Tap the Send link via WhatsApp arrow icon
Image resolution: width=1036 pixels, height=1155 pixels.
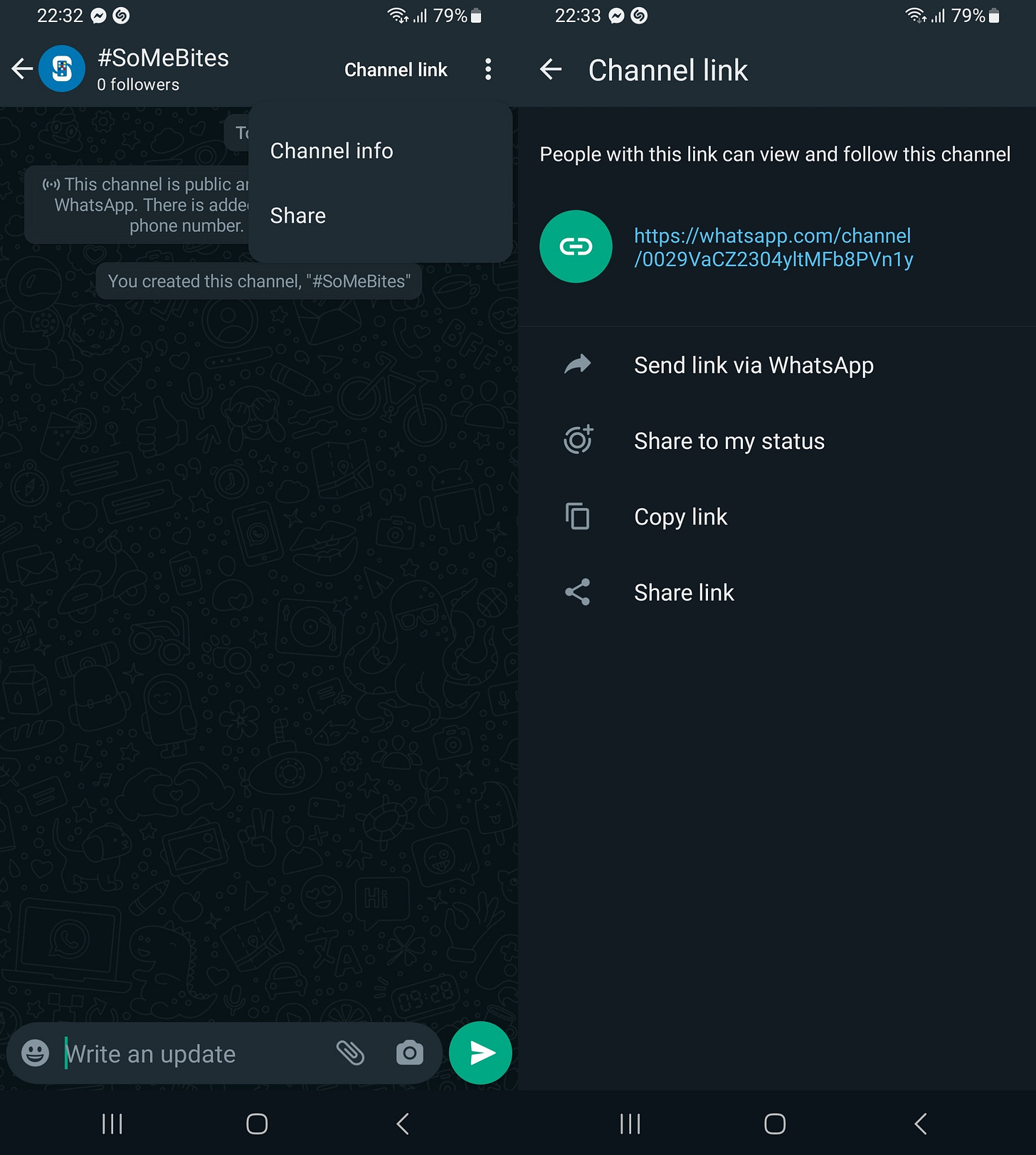577,364
